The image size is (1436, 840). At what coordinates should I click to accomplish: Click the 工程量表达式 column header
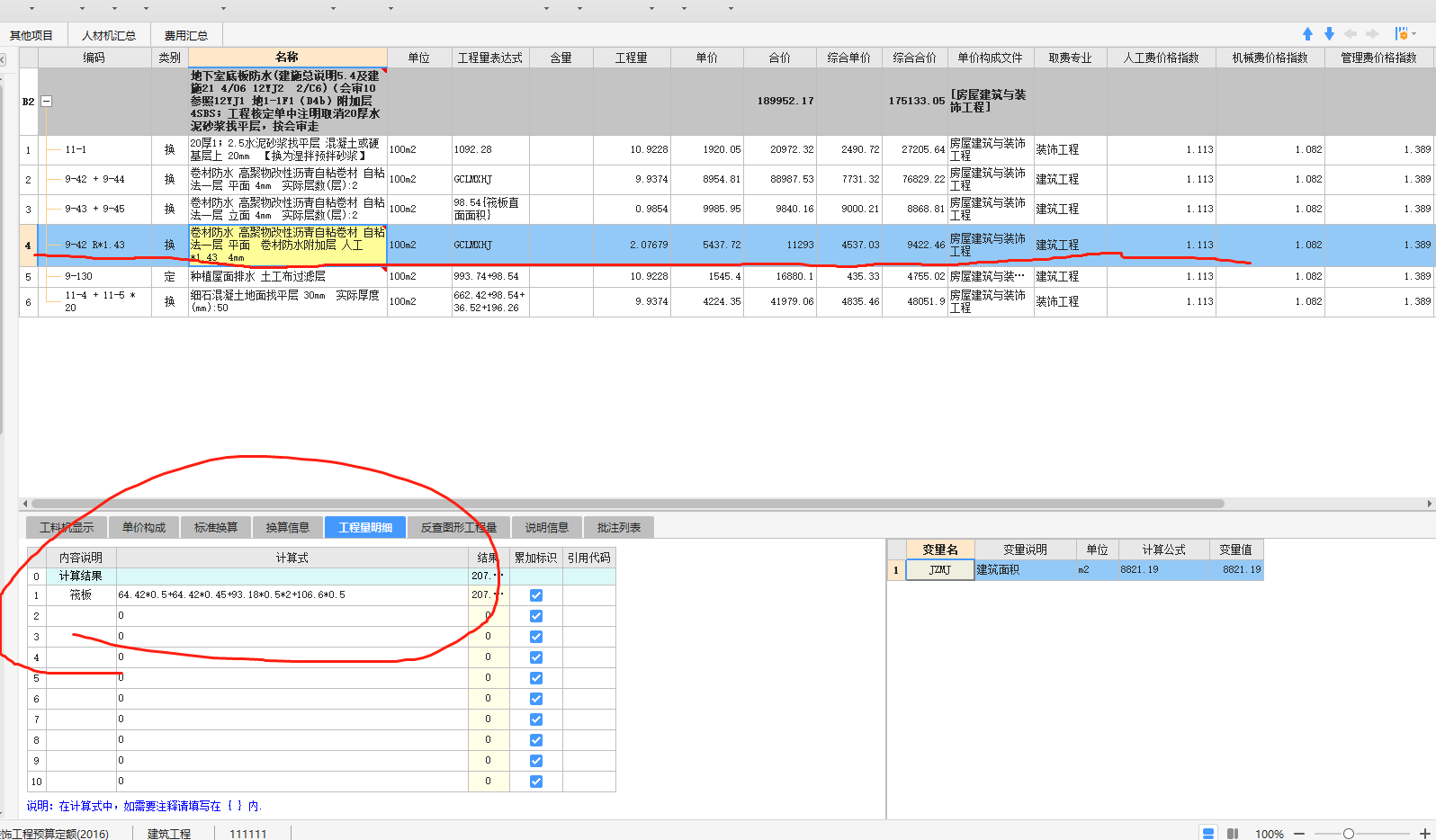click(x=490, y=58)
